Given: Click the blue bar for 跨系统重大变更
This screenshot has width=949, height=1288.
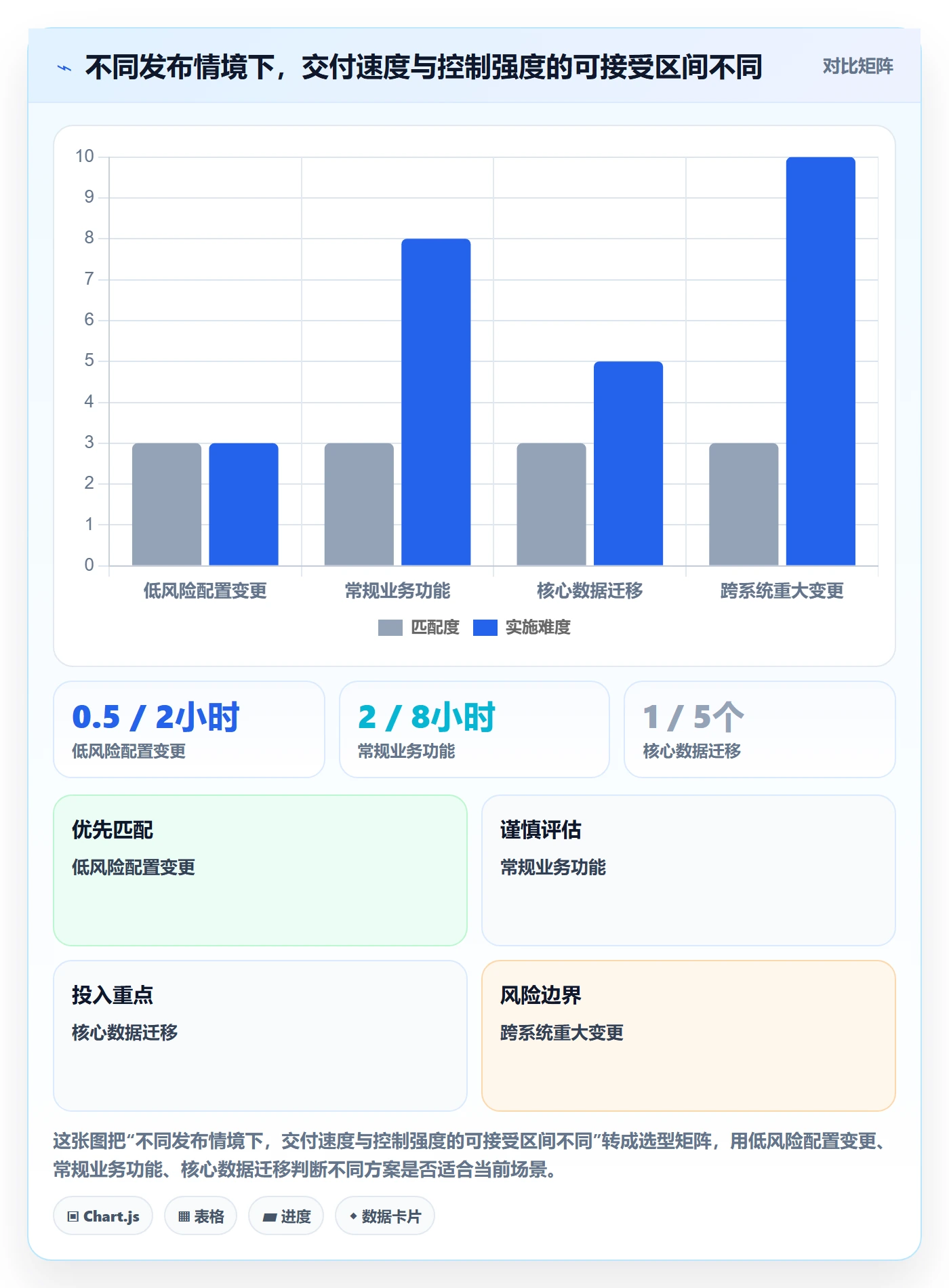Looking at the screenshot, I should point(820,361).
